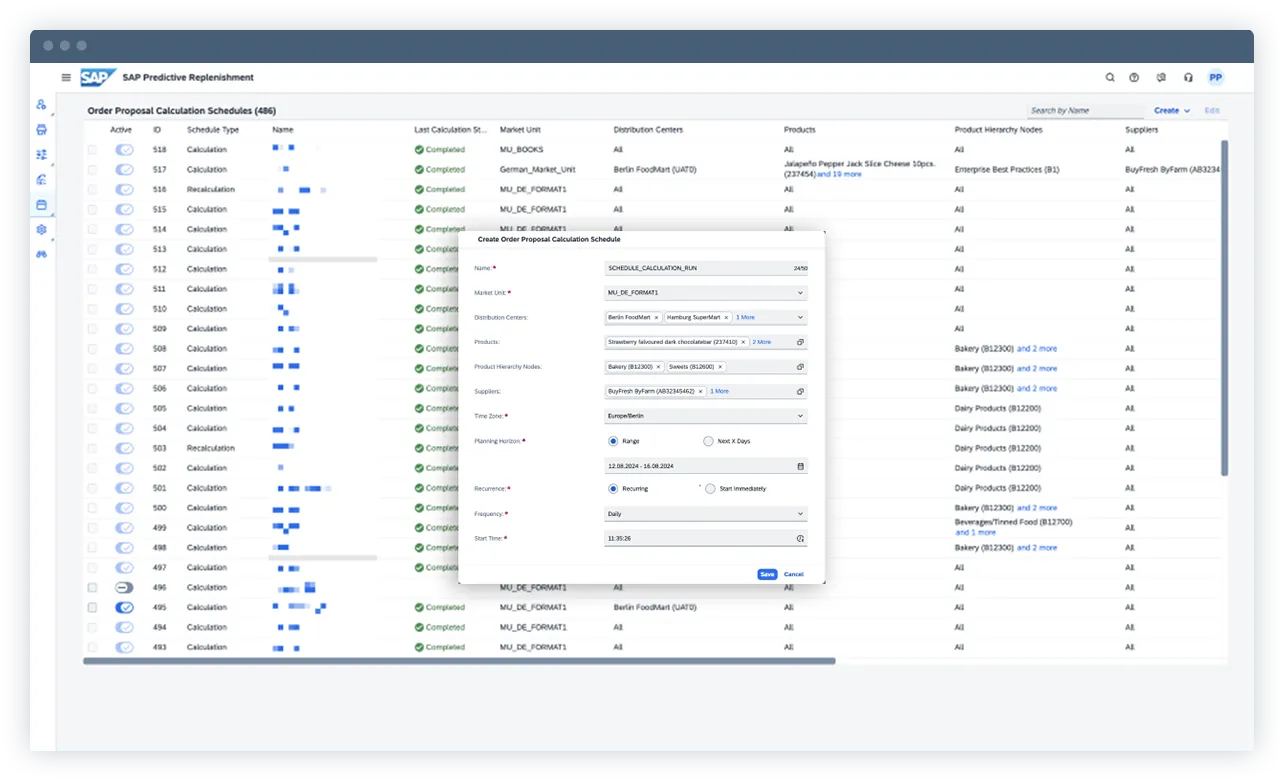Open the headset support icon
The height and width of the screenshot is (780, 1284).
tap(1188, 77)
